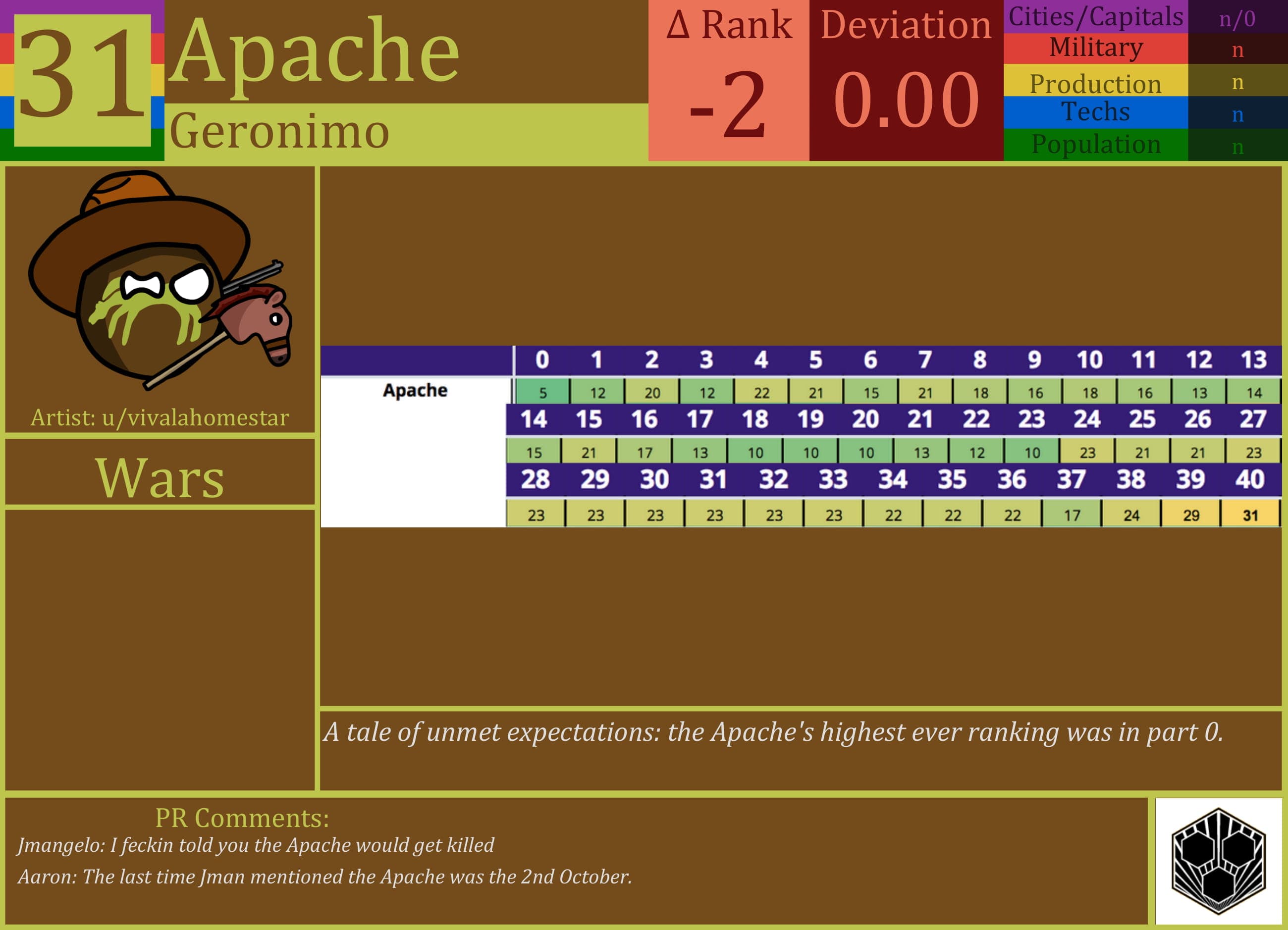The image size is (1288, 930).
Task: Click the Deviation 0.00 box
Action: pos(906,81)
